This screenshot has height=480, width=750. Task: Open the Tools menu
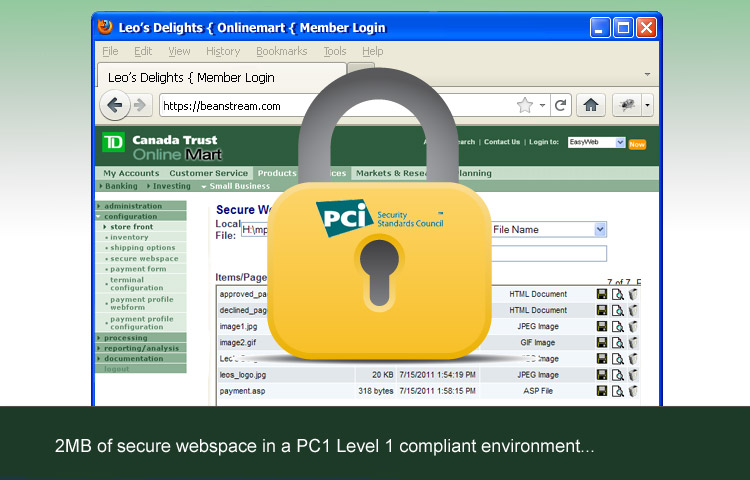coord(334,51)
